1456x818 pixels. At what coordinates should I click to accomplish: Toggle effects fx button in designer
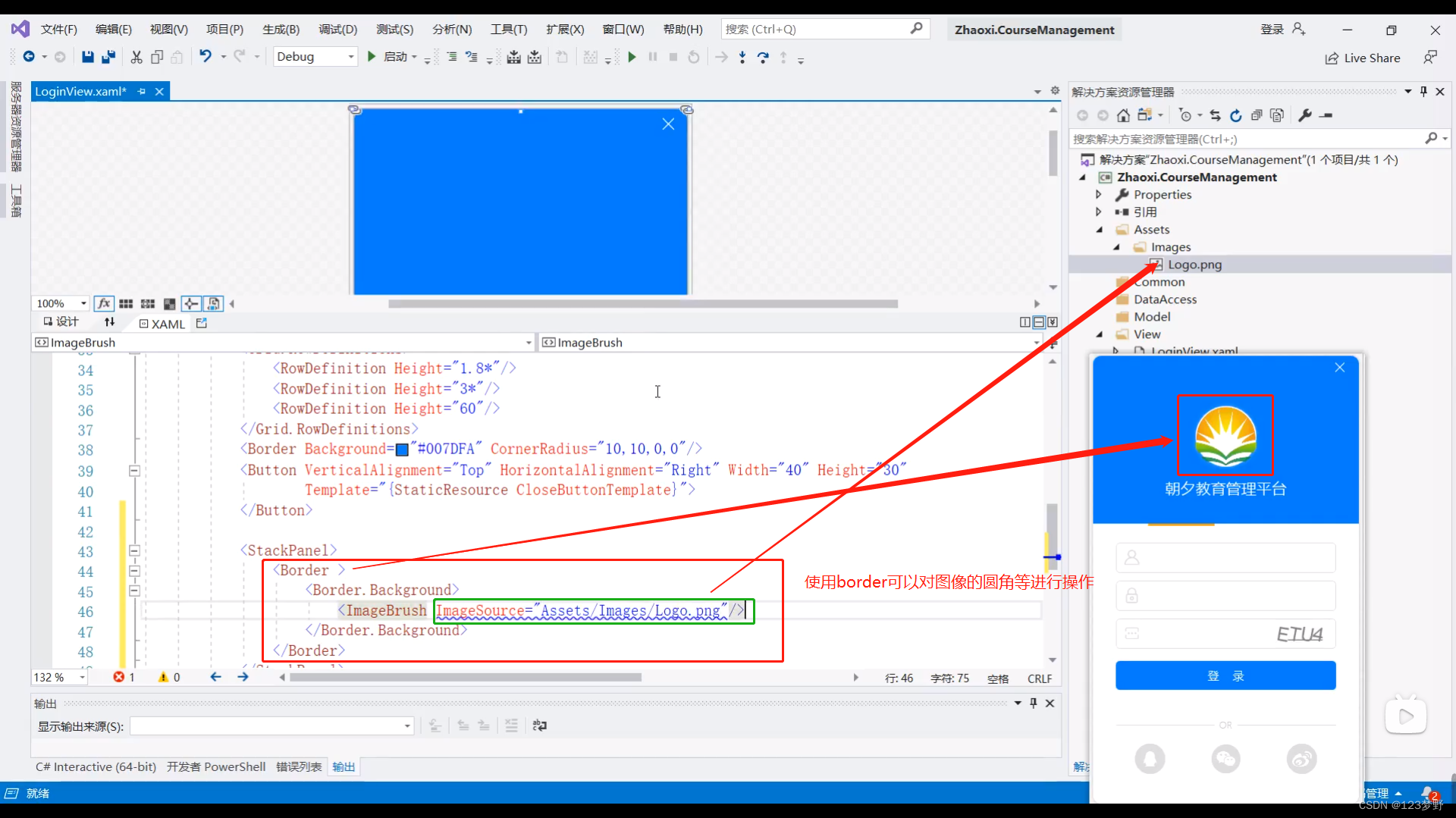[x=104, y=304]
